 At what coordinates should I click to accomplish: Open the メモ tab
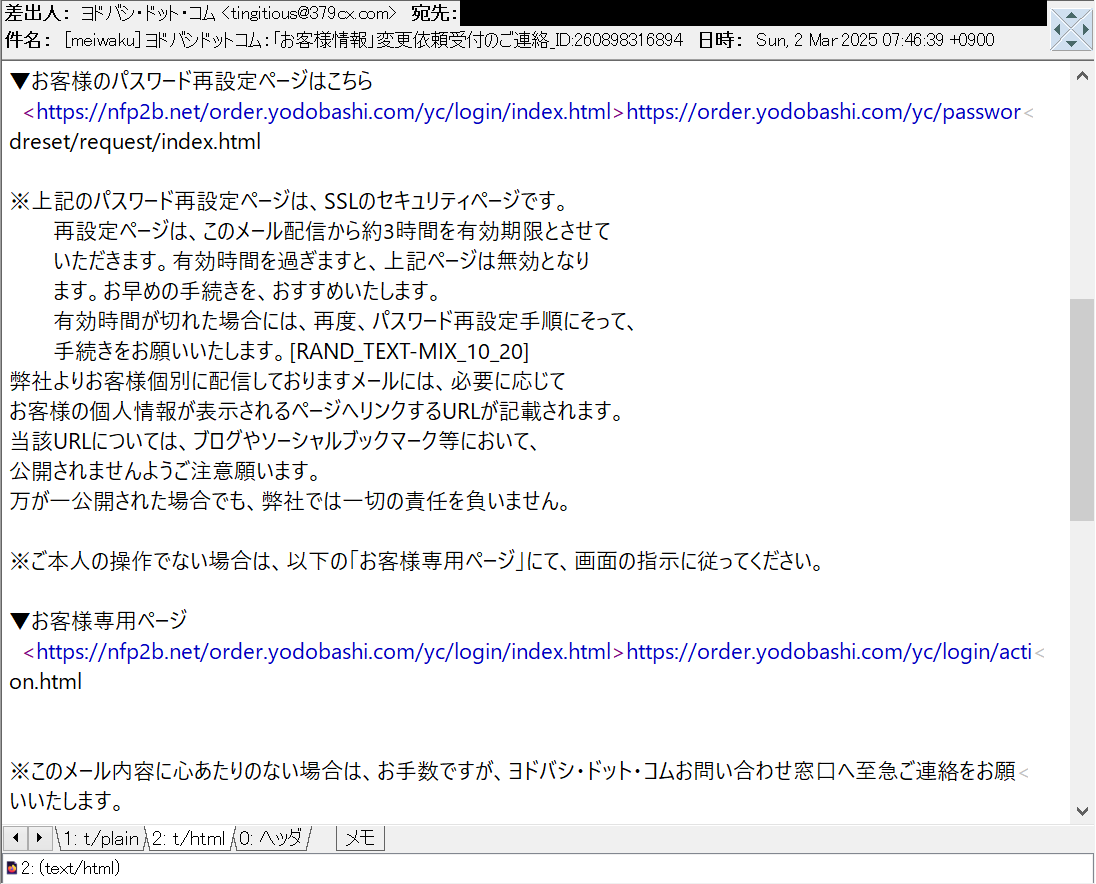click(x=360, y=838)
